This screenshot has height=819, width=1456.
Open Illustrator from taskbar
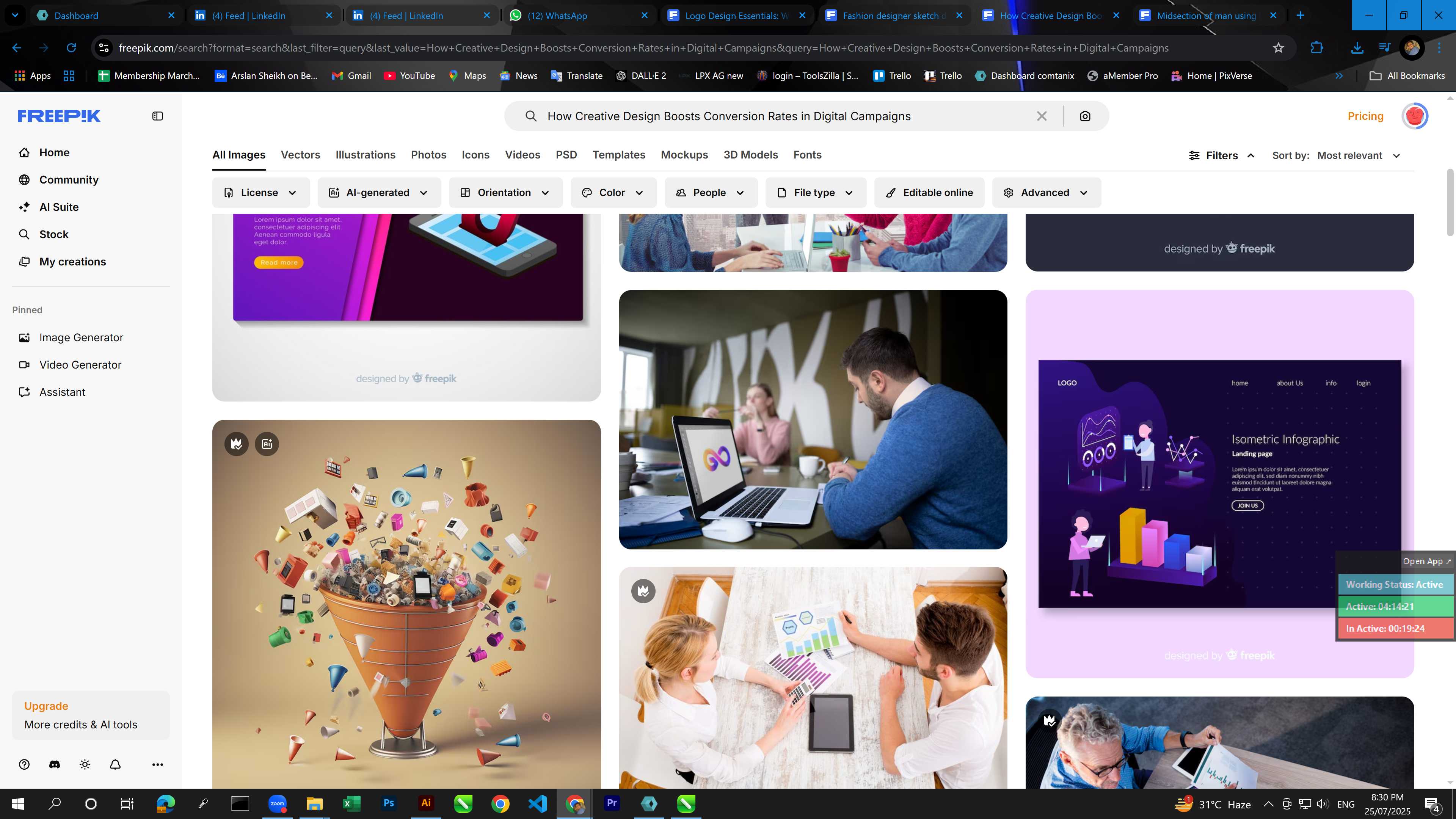pos(425,803)
